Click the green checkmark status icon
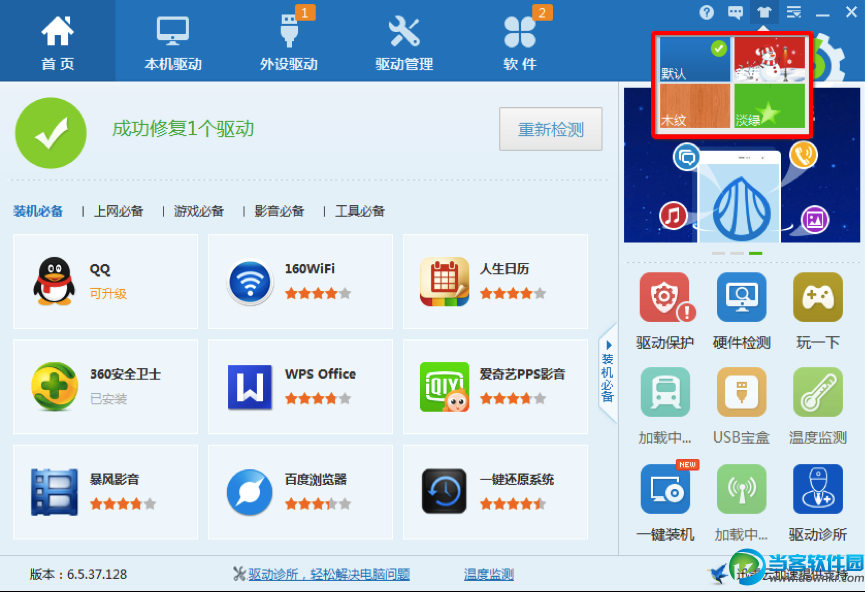Viewport: 865px width, 592px height. pyautogui.click(x=51, y=133)
